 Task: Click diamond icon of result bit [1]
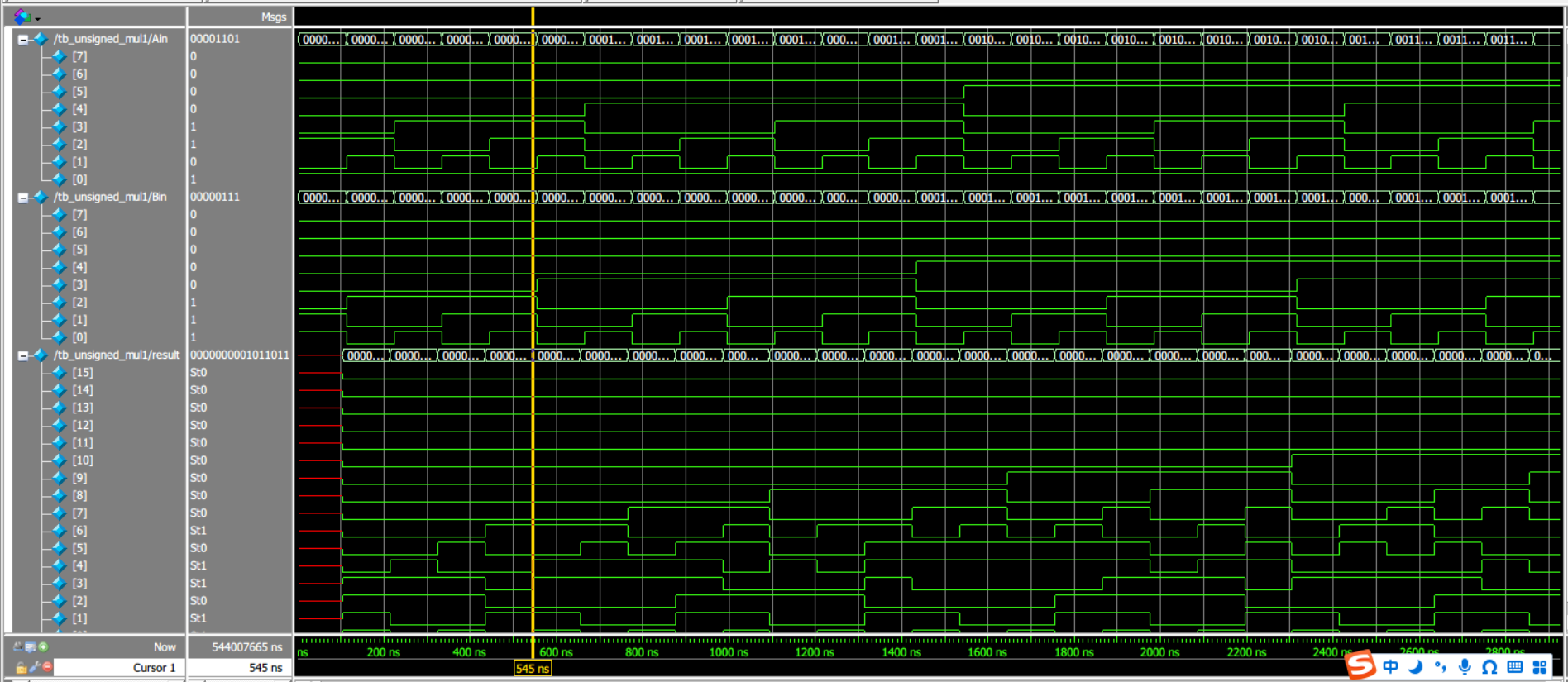click(60, 618)
